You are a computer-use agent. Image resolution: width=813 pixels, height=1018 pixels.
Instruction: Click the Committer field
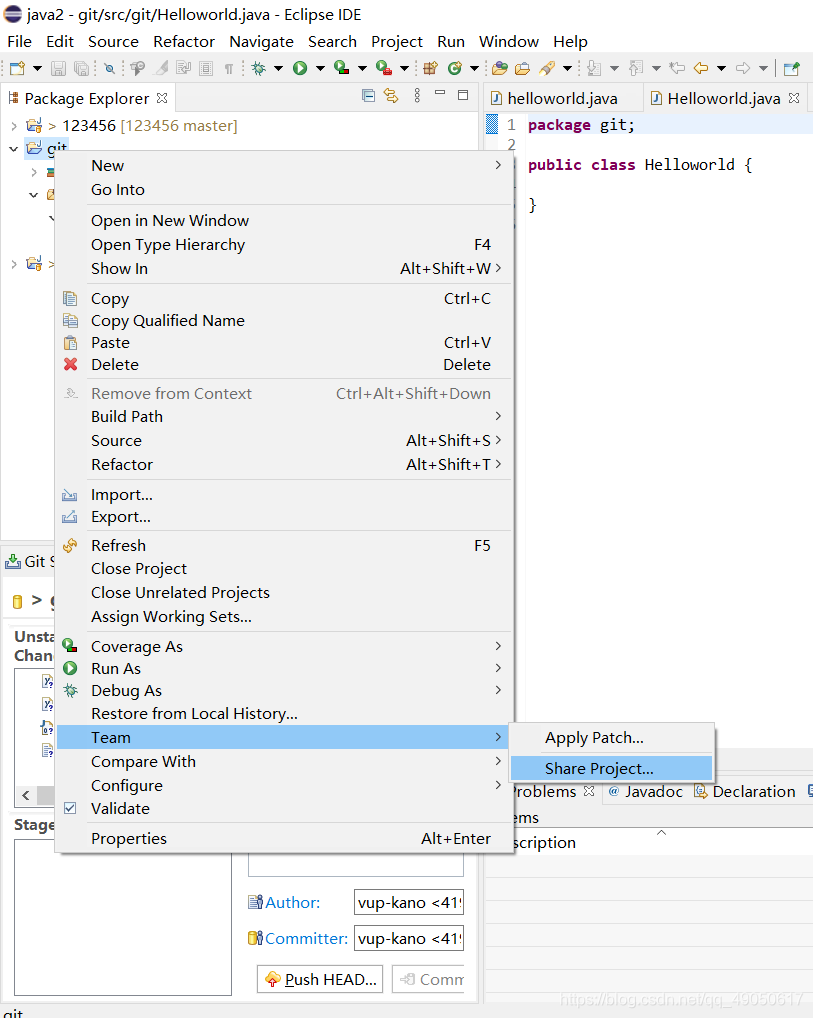pyautogui.click(x=409, y=938)
